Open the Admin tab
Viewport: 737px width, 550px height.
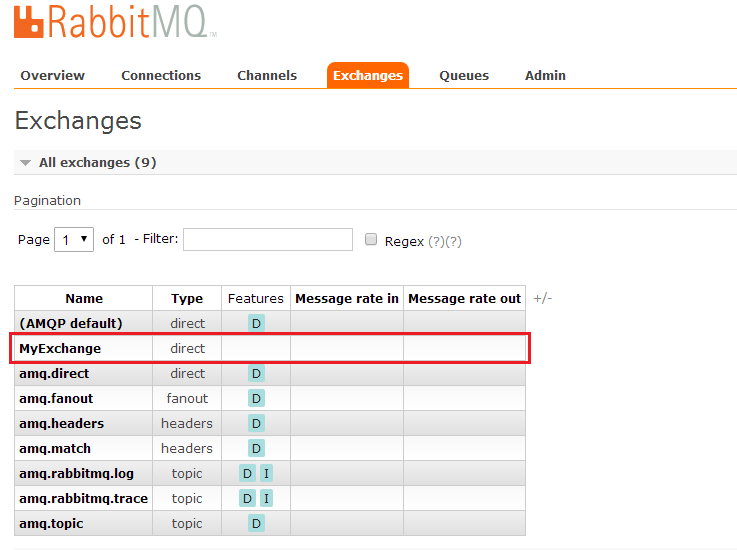pos(545,76)
